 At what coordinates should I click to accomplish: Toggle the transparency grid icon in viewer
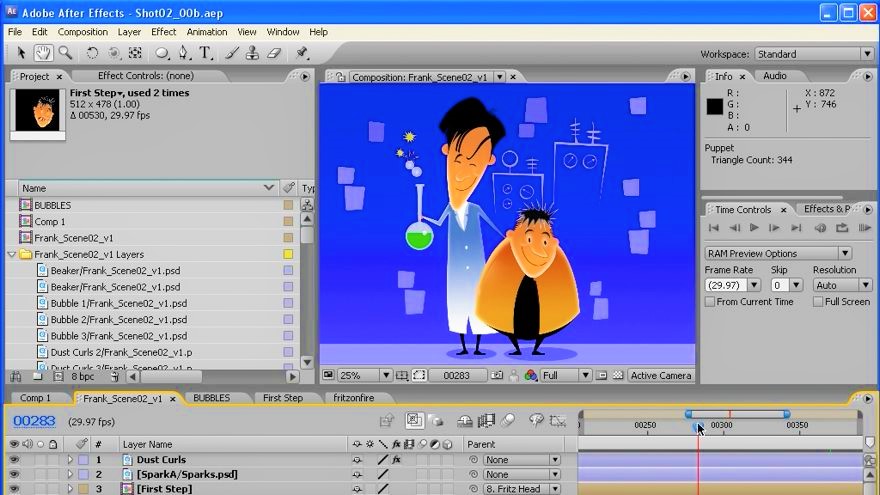pyautogui.click(x=618, y=375)
